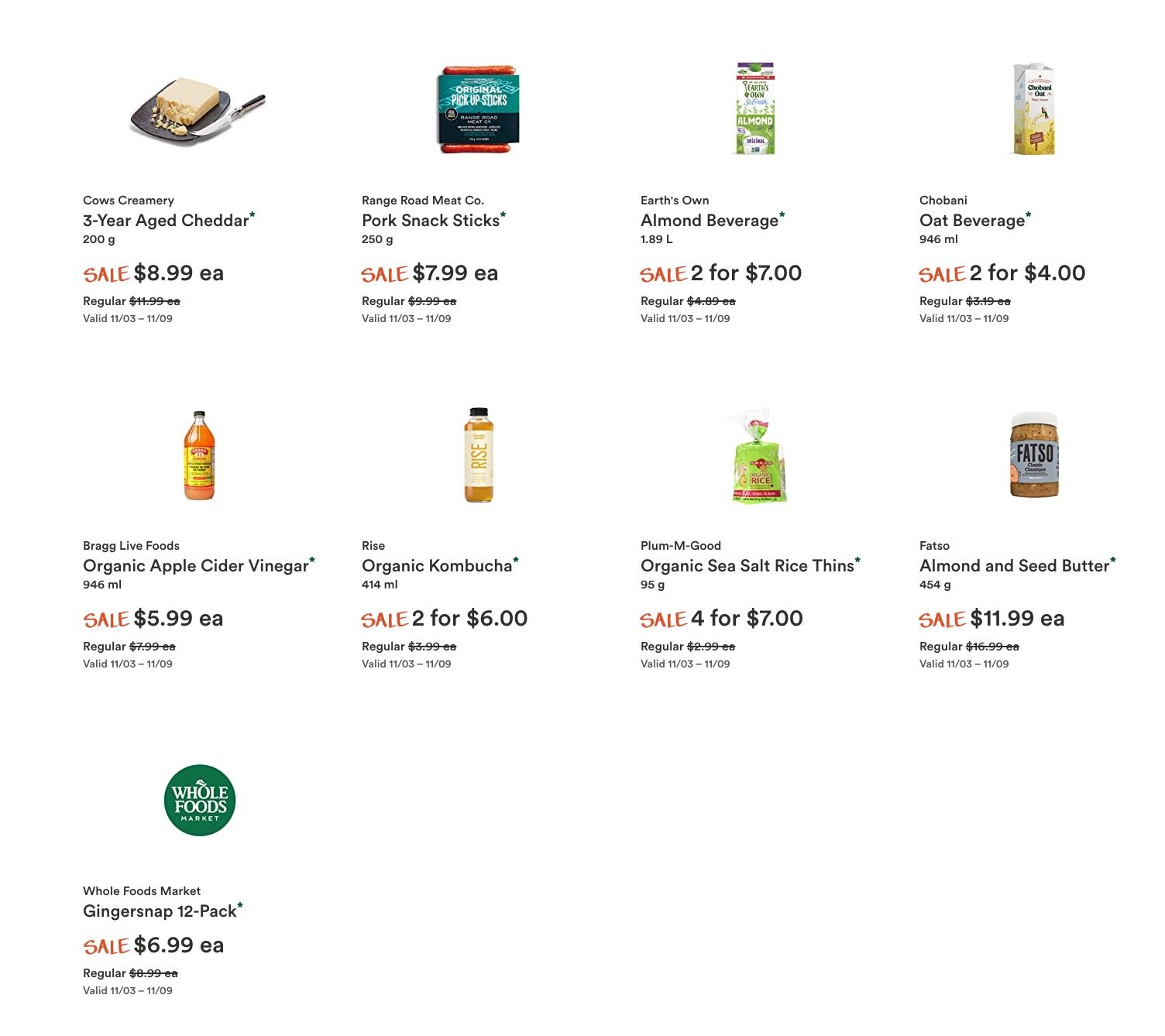Click the Chobani oat beverage carton image

tap(1035, 109)
